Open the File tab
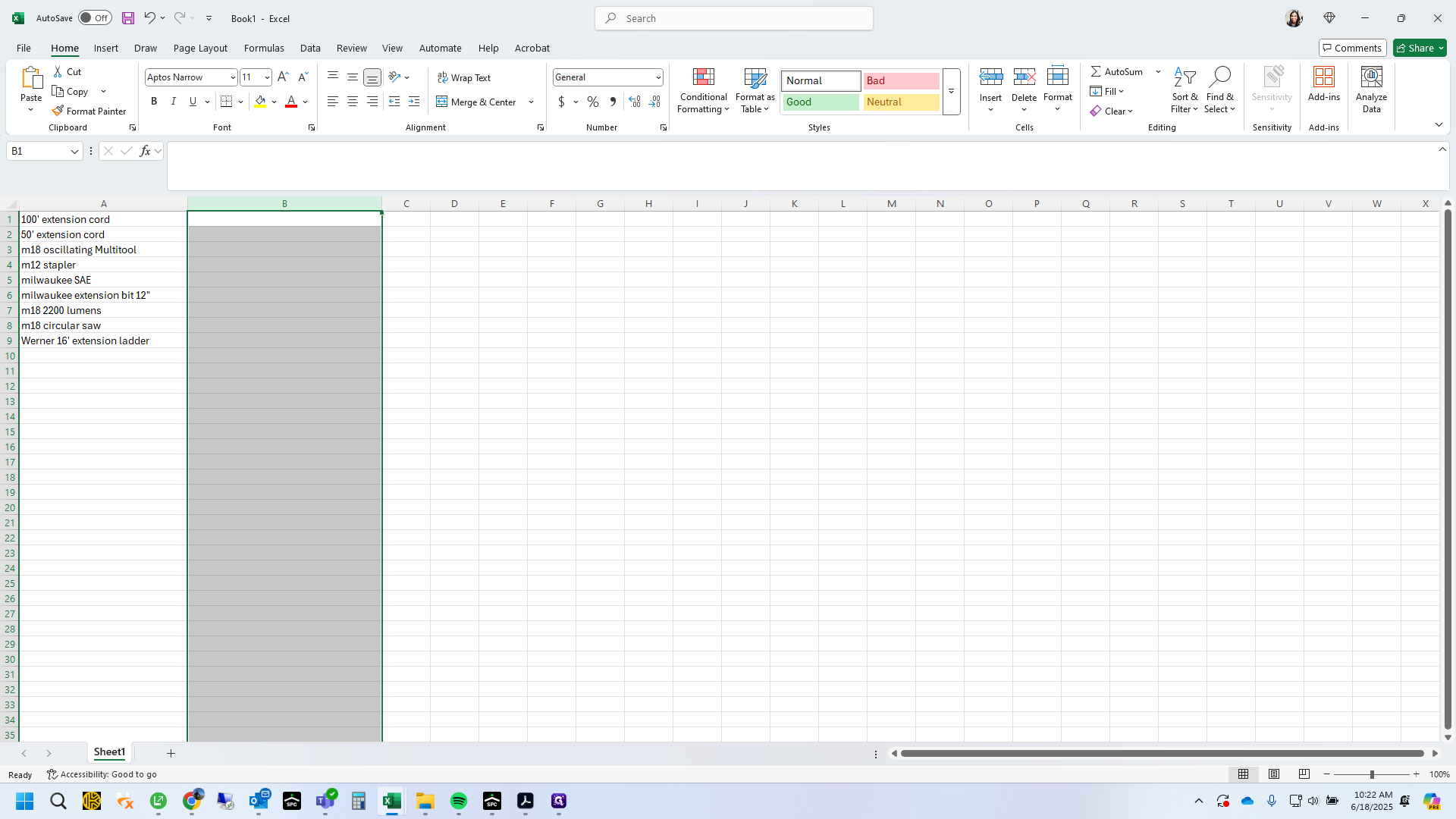The image size is (1456, 819). (24, 48)
